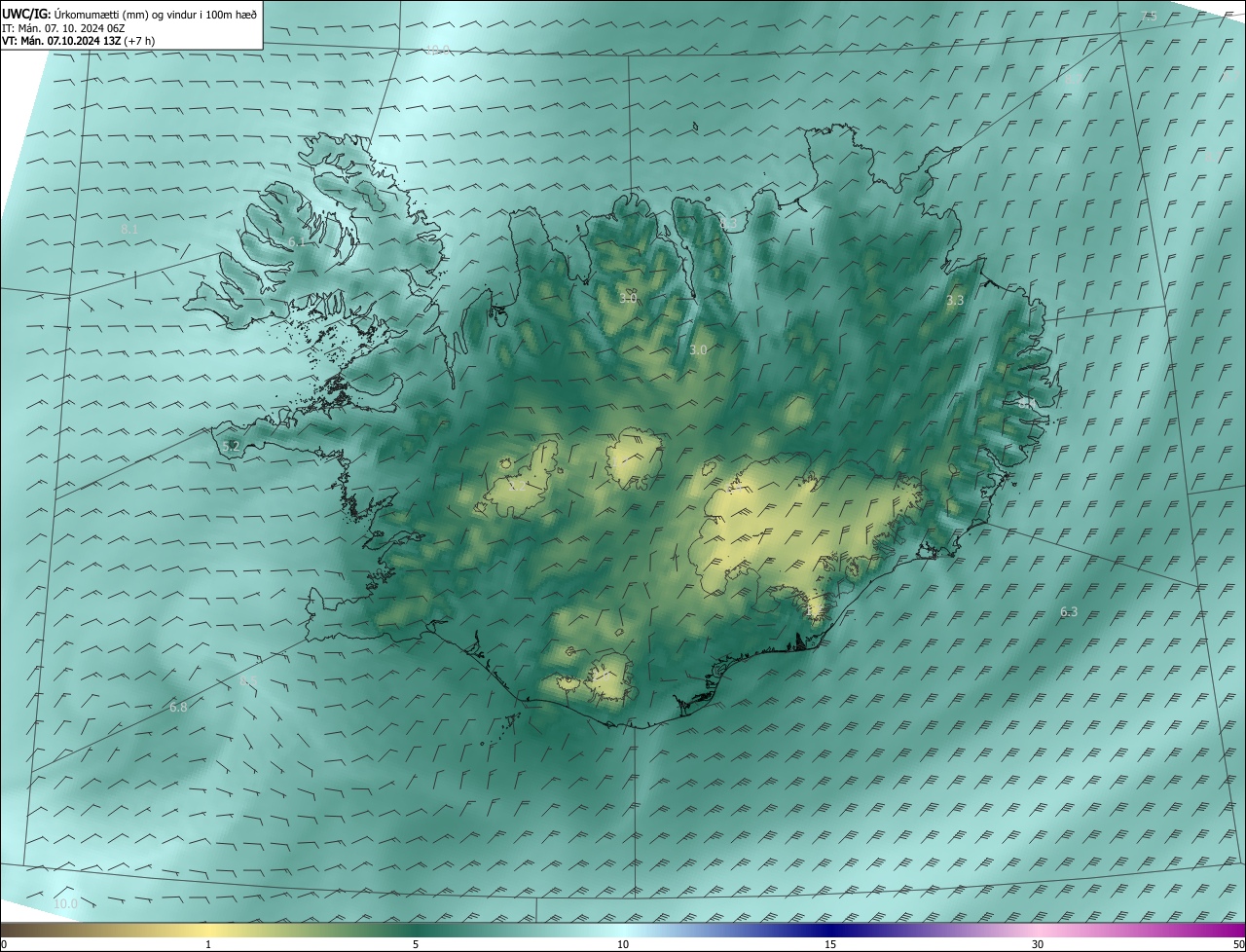Image resolution: width=1246 pixels, height=952 pixels.
Task: Click the IT line 'Mán. 07. 10. 2024 06Z'
Action: 73,27
